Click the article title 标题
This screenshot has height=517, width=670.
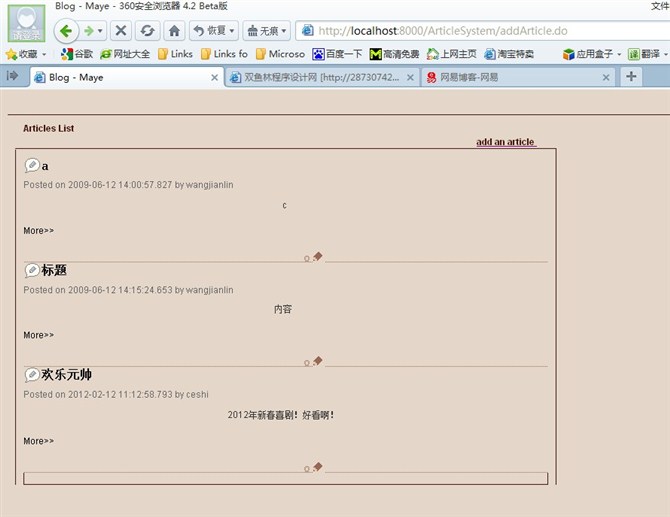(x=54, y=270)
